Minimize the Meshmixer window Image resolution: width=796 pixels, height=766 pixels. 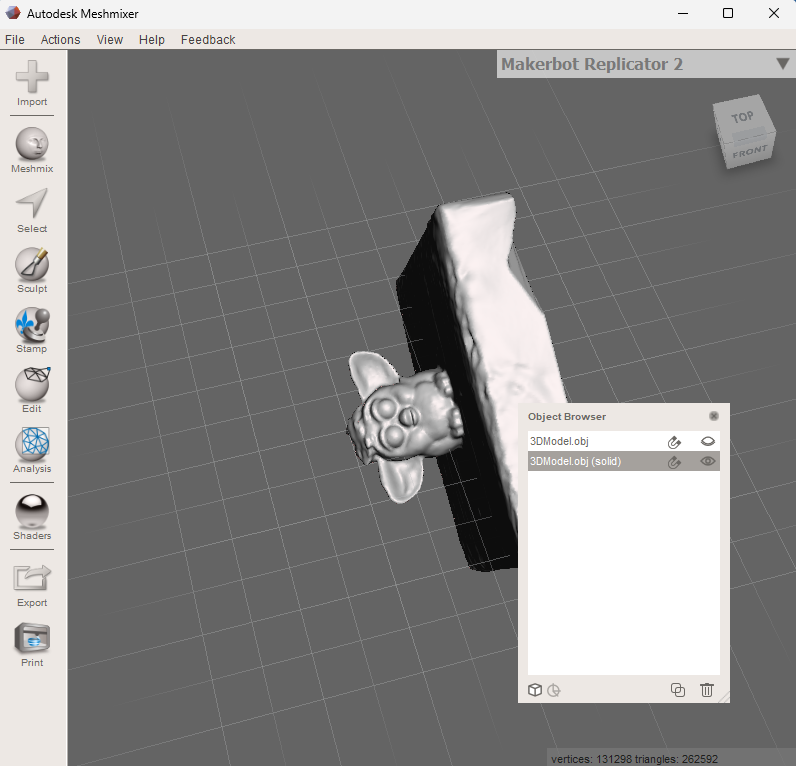pos(683,13)
